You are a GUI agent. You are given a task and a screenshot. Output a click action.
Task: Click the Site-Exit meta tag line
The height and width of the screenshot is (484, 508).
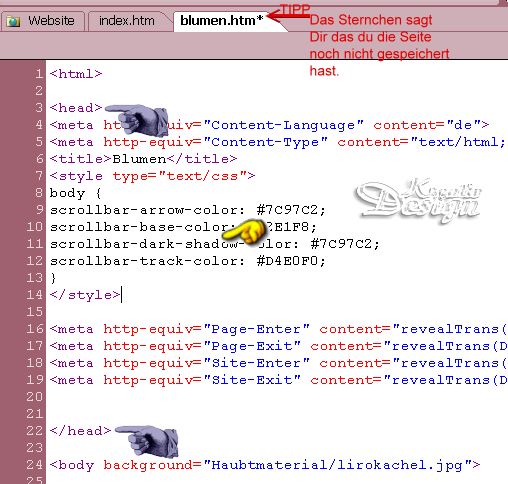tap(278, 380)
